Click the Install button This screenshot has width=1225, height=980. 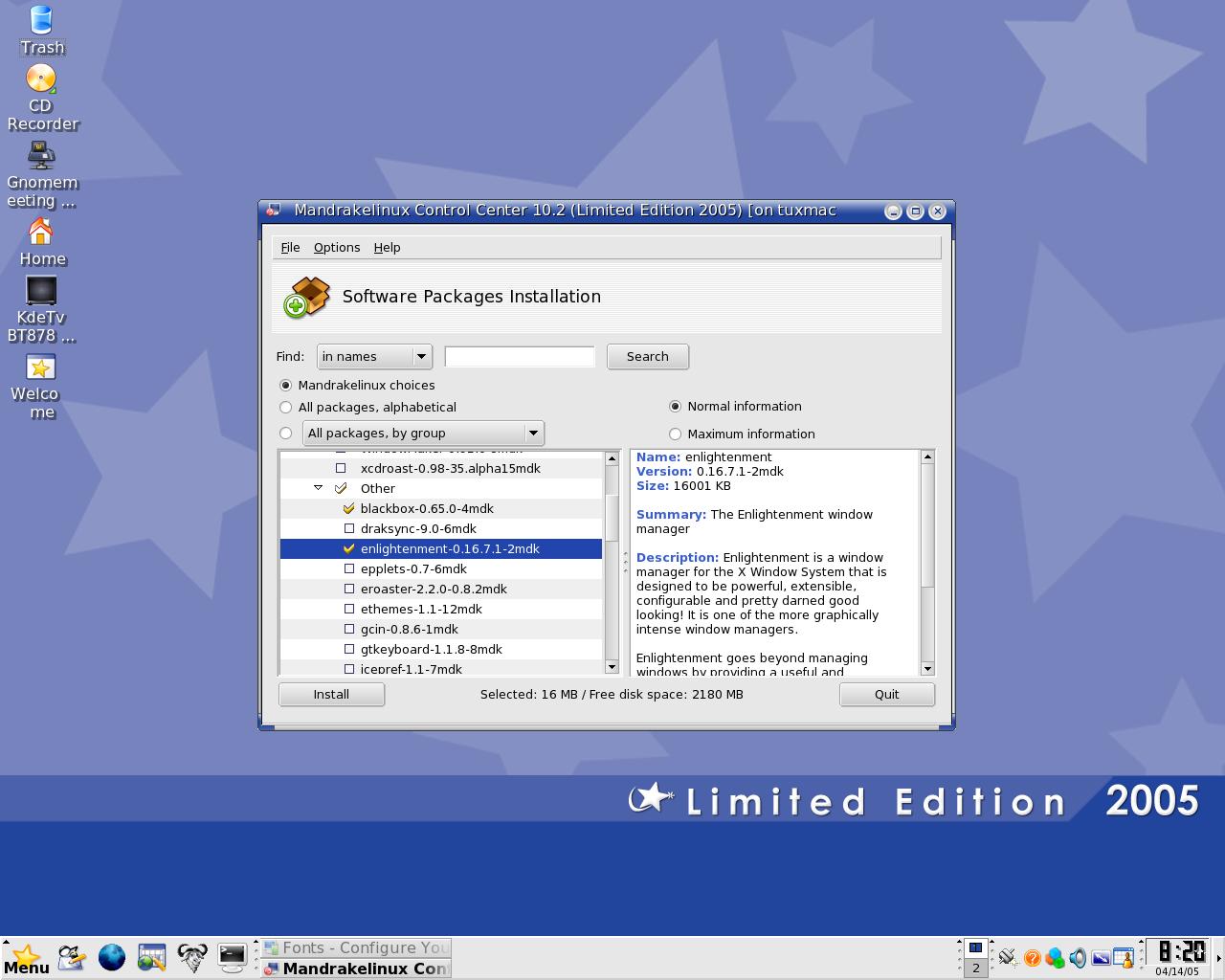click(331, 694)
